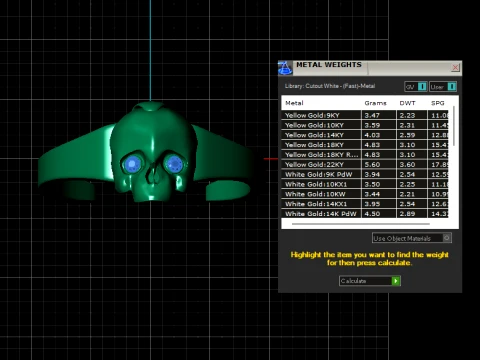The height and width of the screenshot is (360, 480).
Task: Click the 2.23 DWT value
Action: point(407,115)
